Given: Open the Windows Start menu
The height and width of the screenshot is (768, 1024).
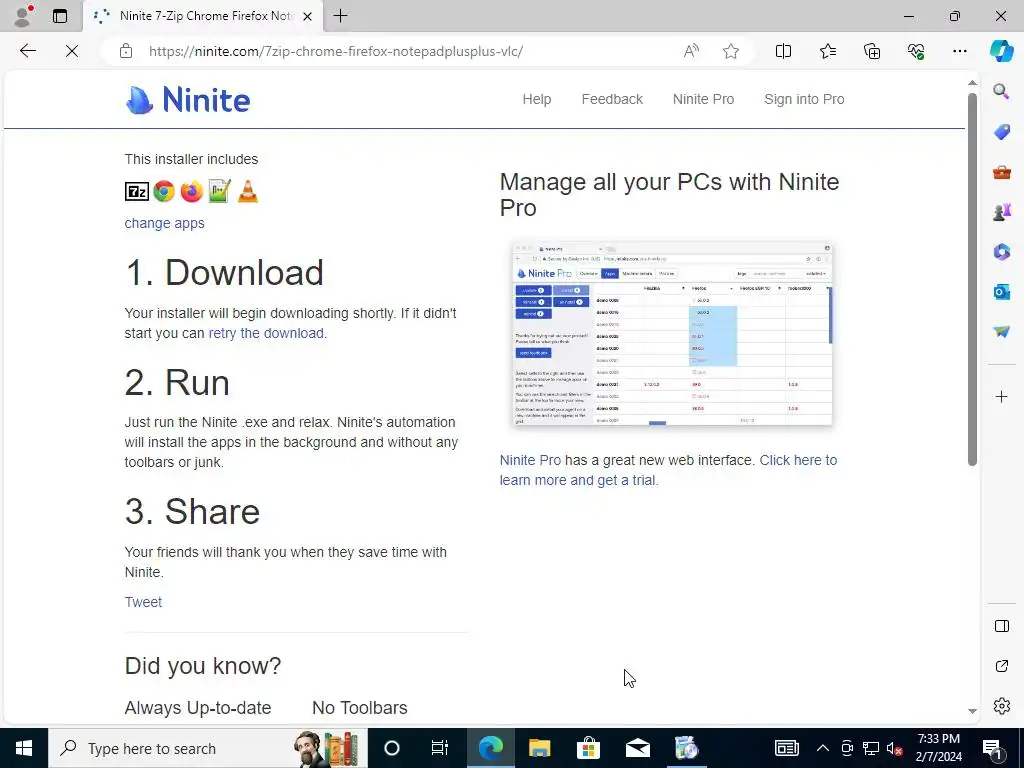Looking at the screenshot, I should click(x=24, y=748).
